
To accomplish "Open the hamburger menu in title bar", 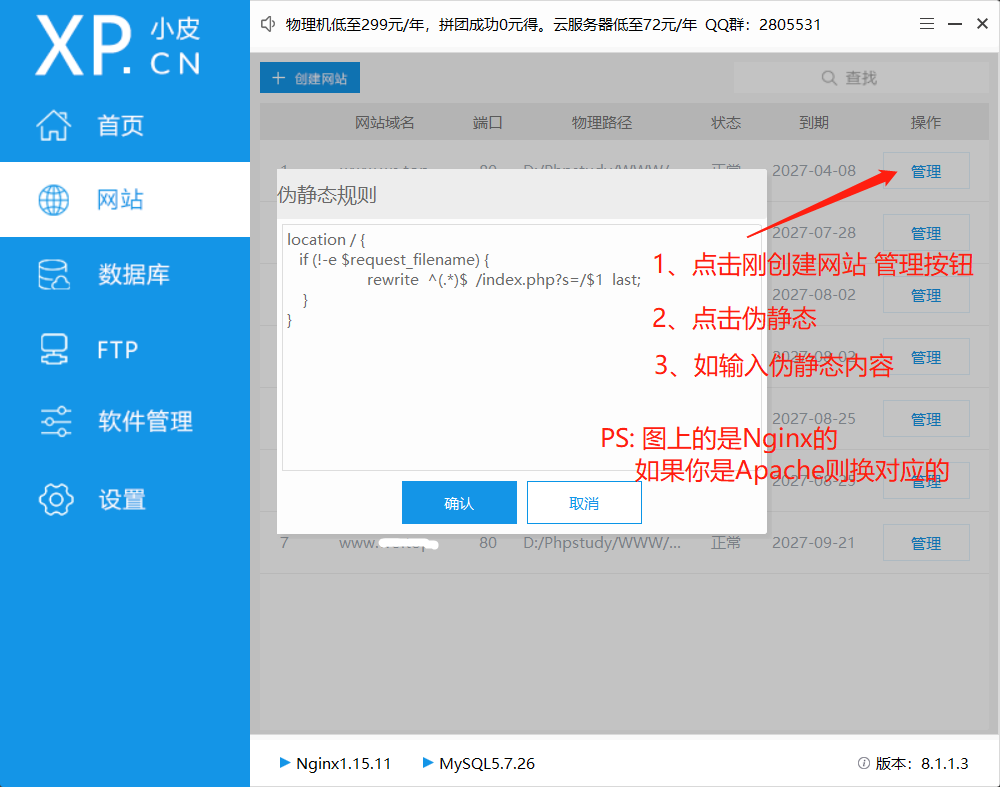I will tap(927, 24).
